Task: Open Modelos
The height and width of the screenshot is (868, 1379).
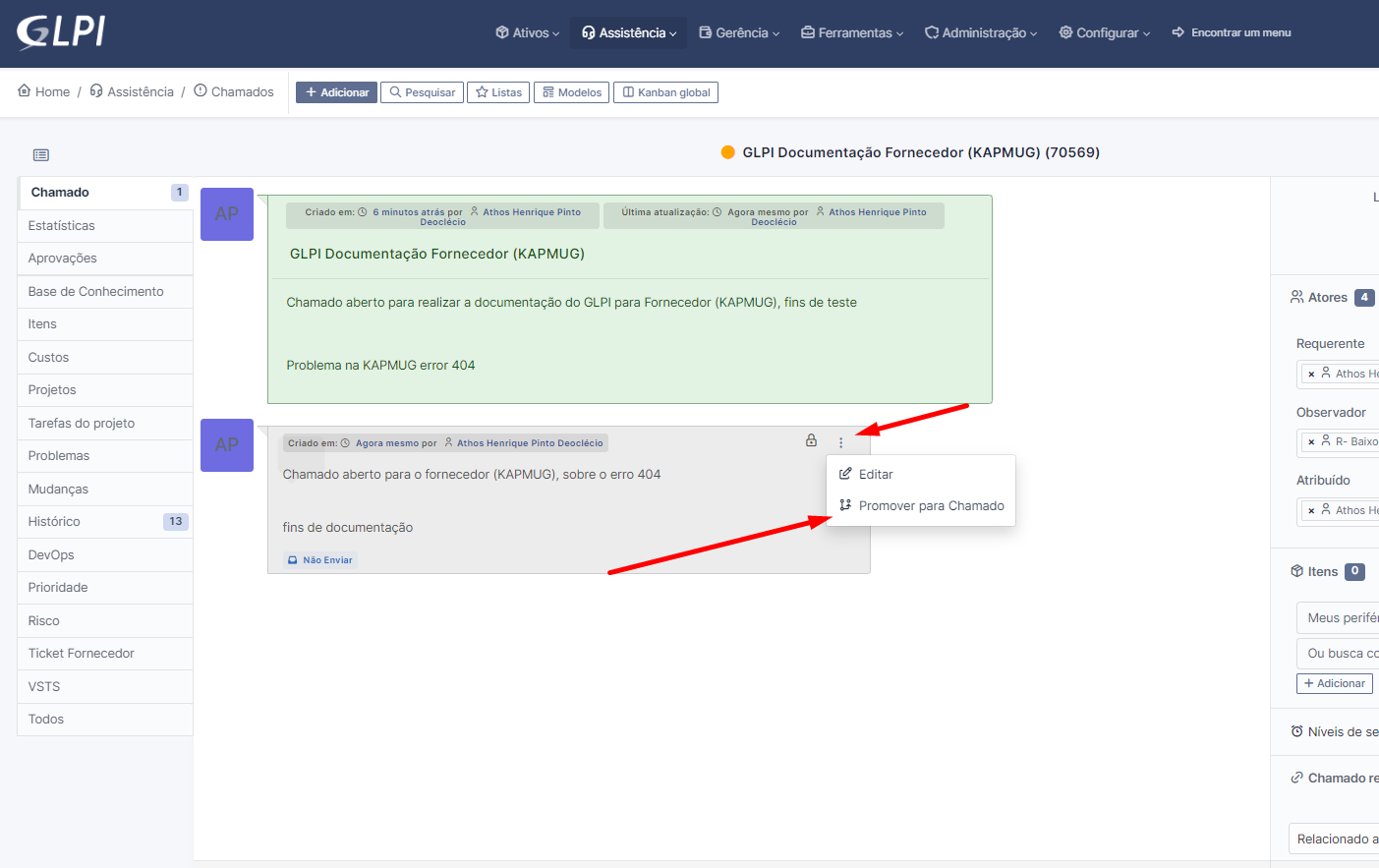Action: coord(571,92)
